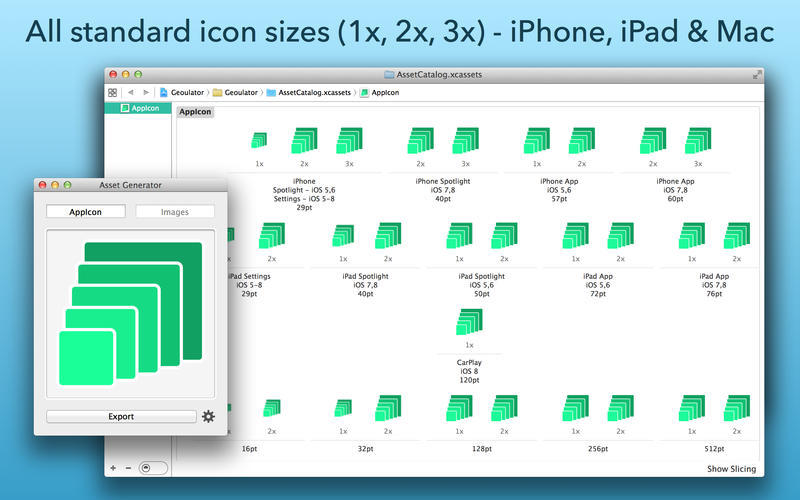Select Mac 32pt 1x icon slot
Screen dimensions: 800x500
343,408
